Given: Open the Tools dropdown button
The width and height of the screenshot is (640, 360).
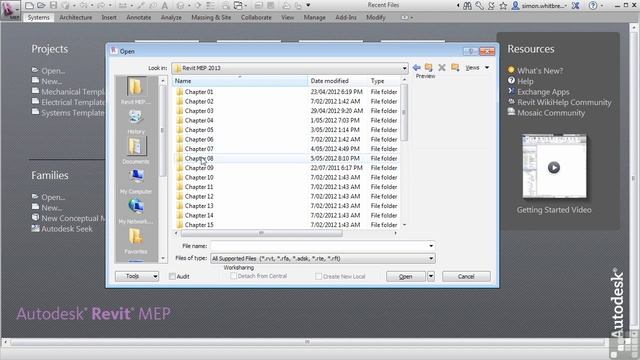Looking at the screenshot, I should coord(137,276).
